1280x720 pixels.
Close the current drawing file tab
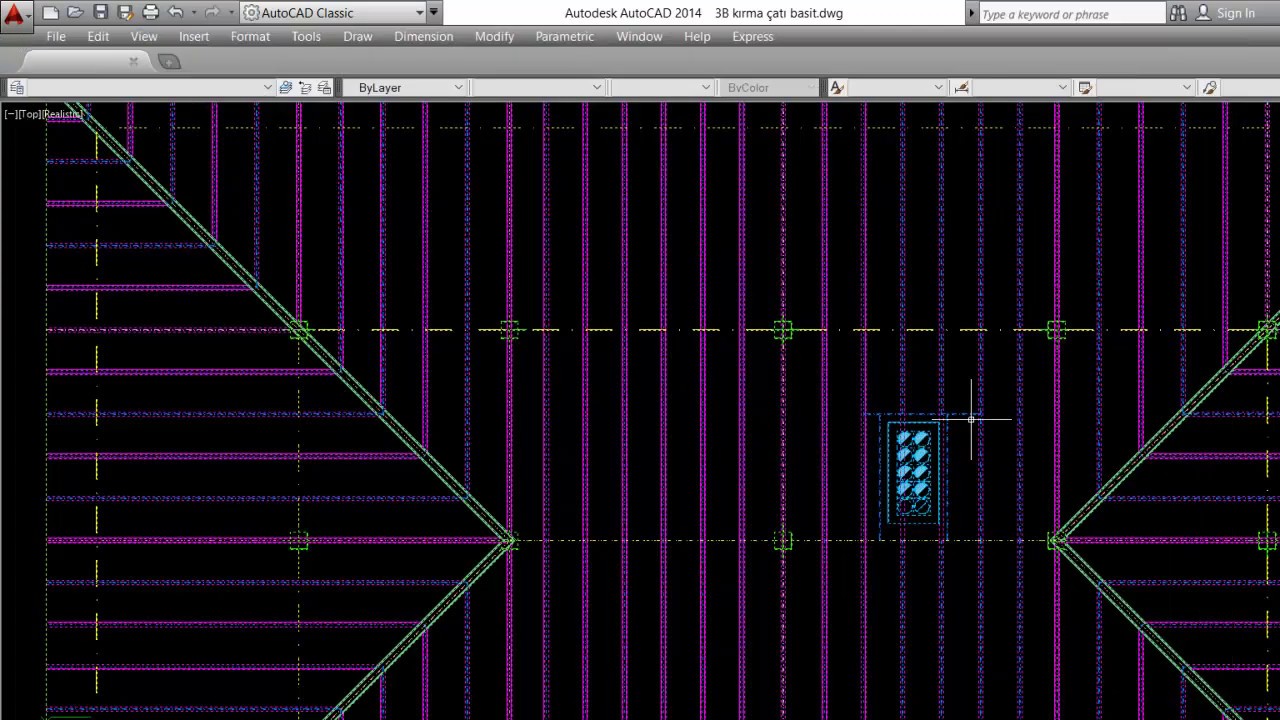pos(134,62)
